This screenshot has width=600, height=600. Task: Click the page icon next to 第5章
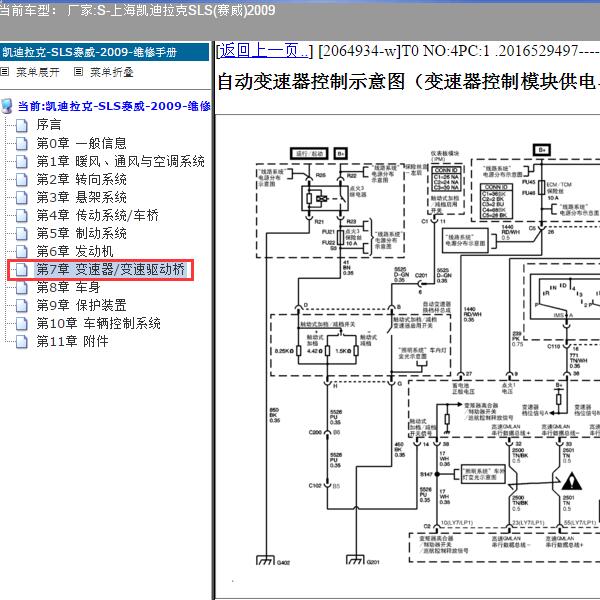tap(22, 233)
